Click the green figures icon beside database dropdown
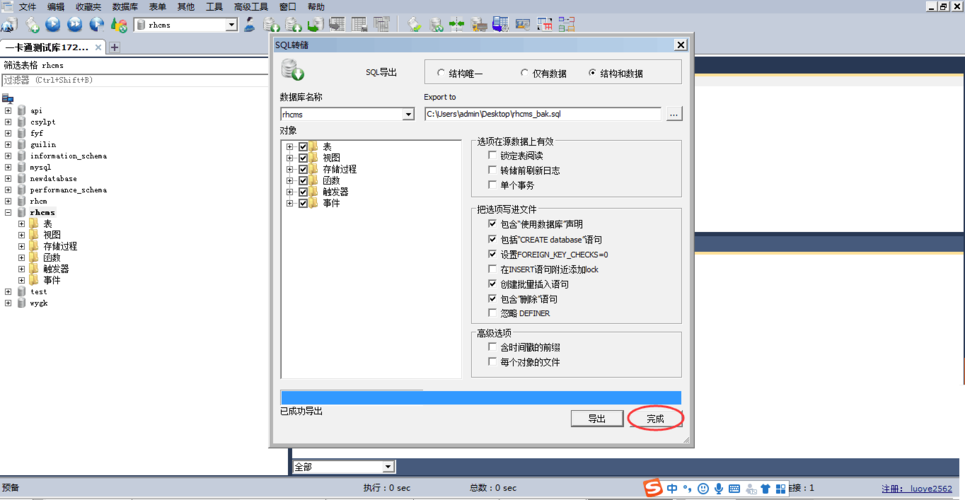Image resolution: width=965 pixels, height=500 pixels. click(x=119, y=25)
